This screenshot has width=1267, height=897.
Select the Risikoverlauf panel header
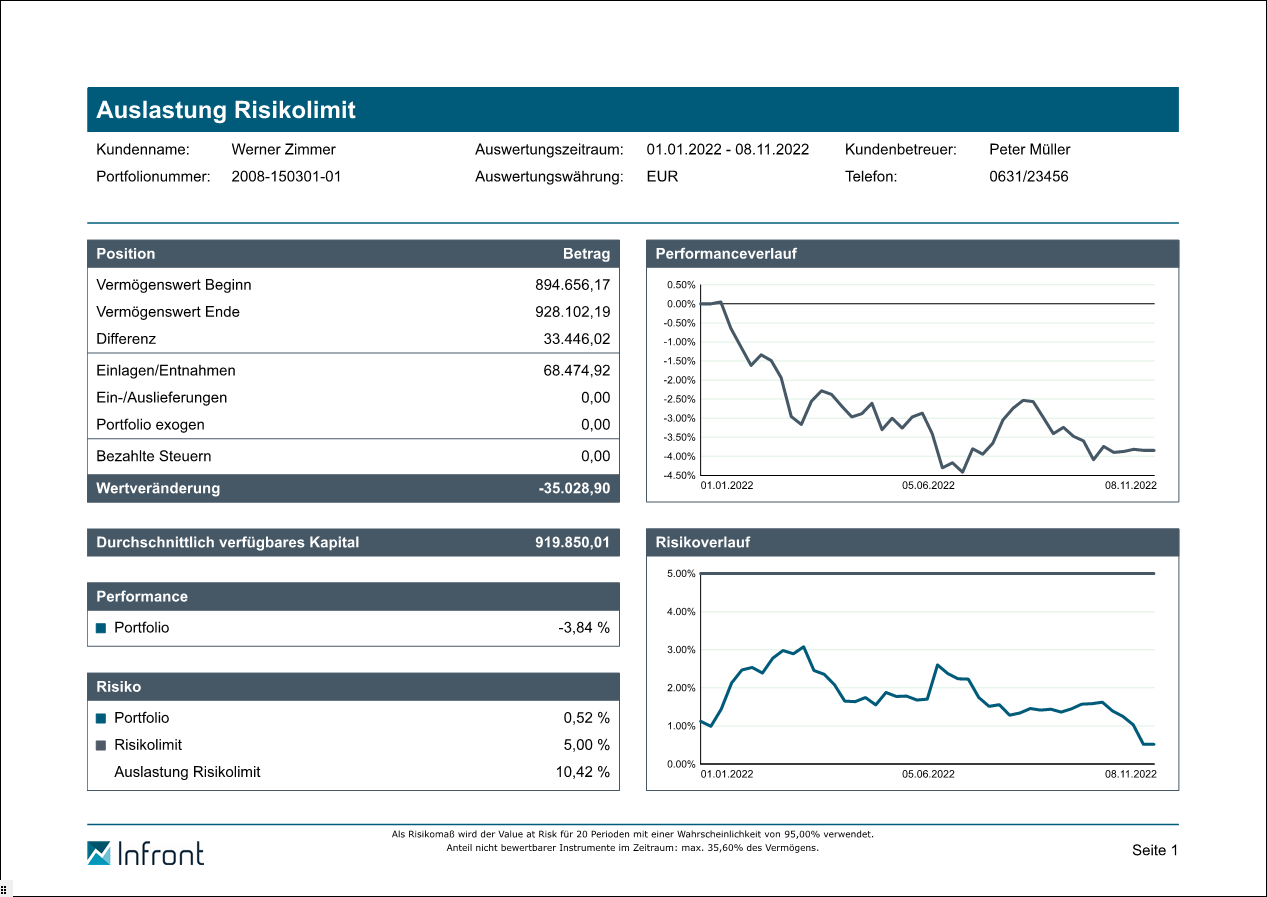coord(912,542)
